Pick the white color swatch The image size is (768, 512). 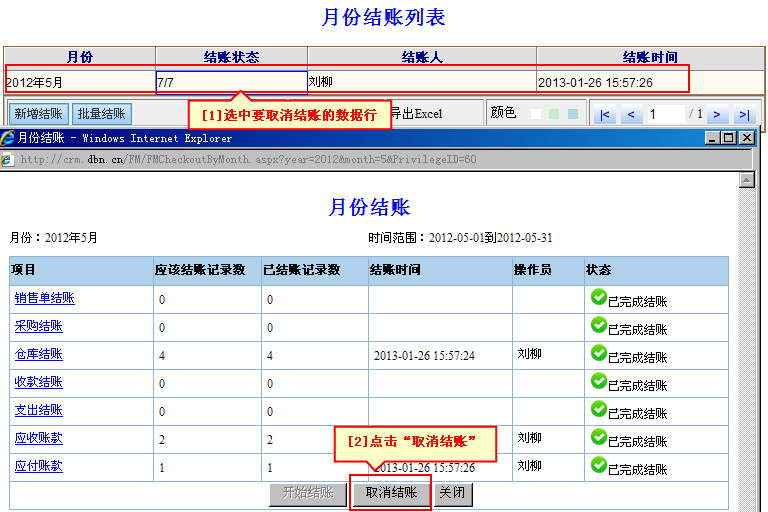click(x=535, y=114)
